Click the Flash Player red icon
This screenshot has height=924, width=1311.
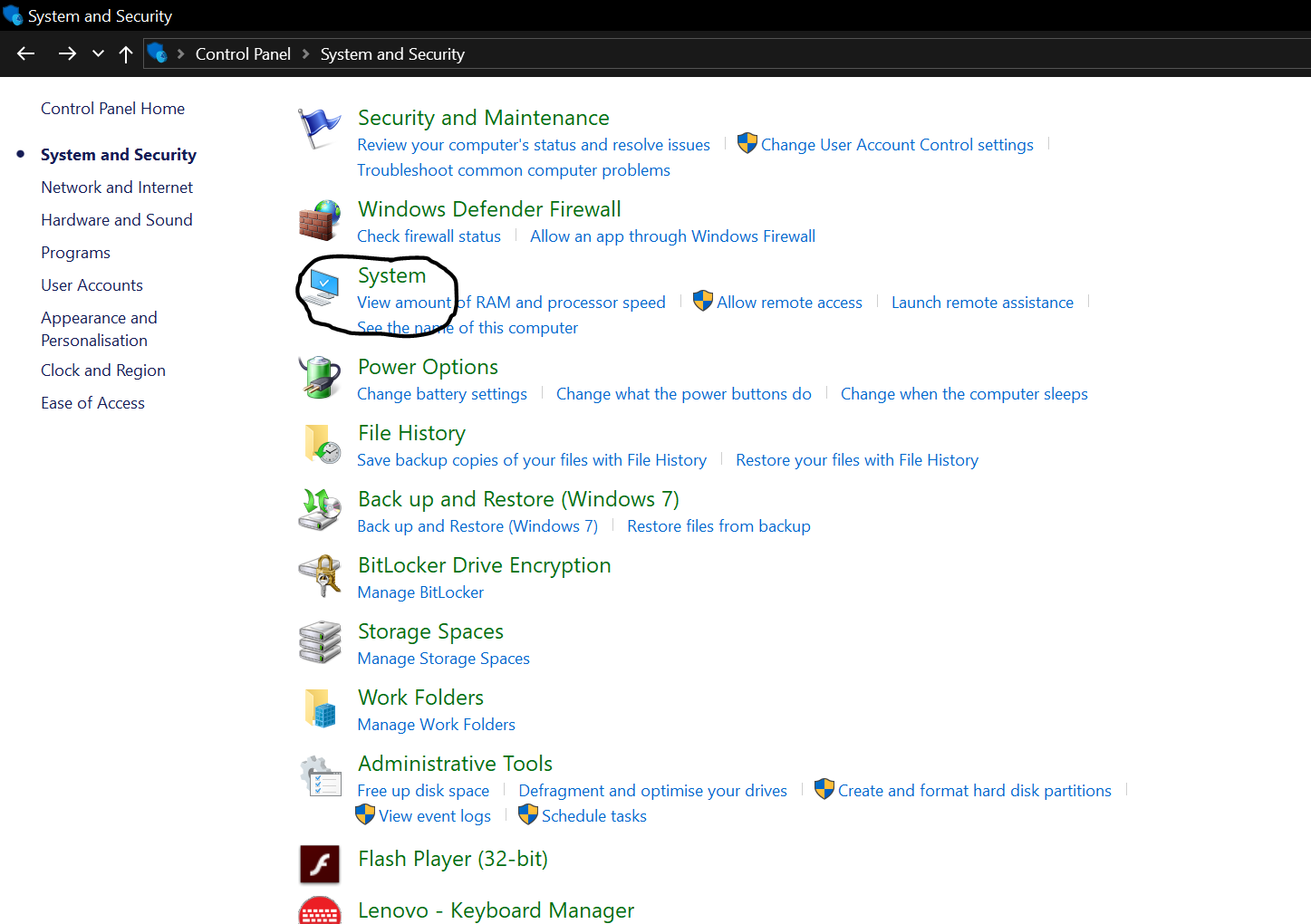[320, 864]
